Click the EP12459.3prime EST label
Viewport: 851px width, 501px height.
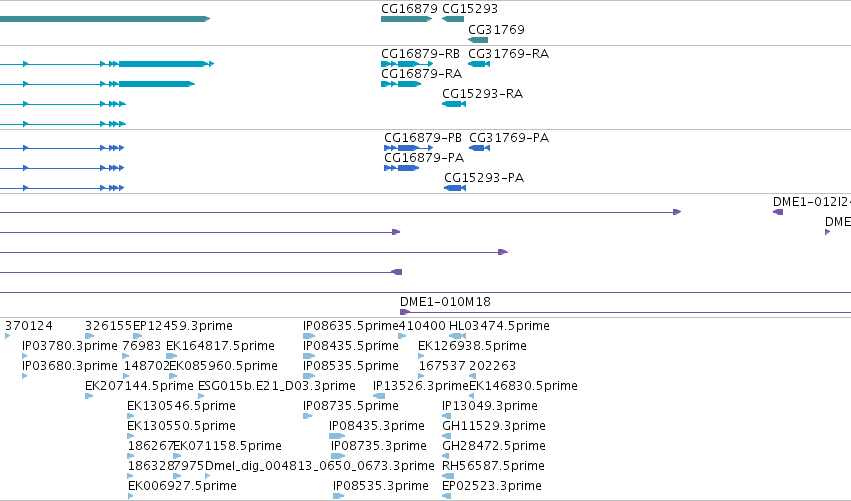[x=183, y=326]
